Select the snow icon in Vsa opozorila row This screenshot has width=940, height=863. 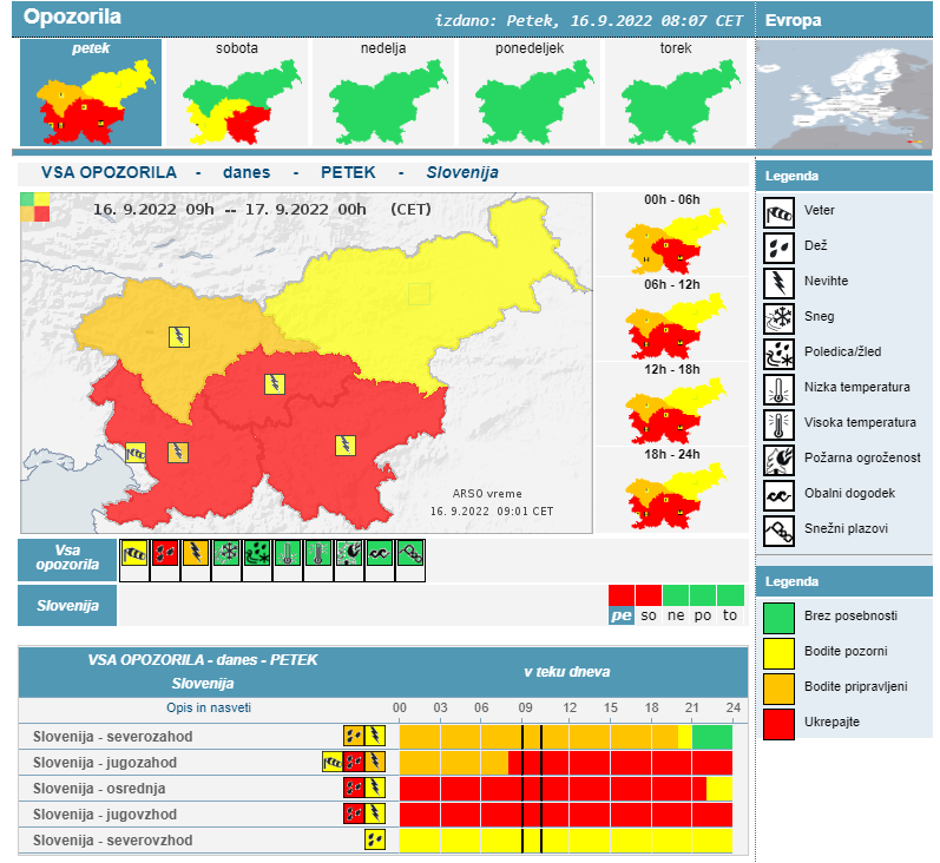pos(227,554)
